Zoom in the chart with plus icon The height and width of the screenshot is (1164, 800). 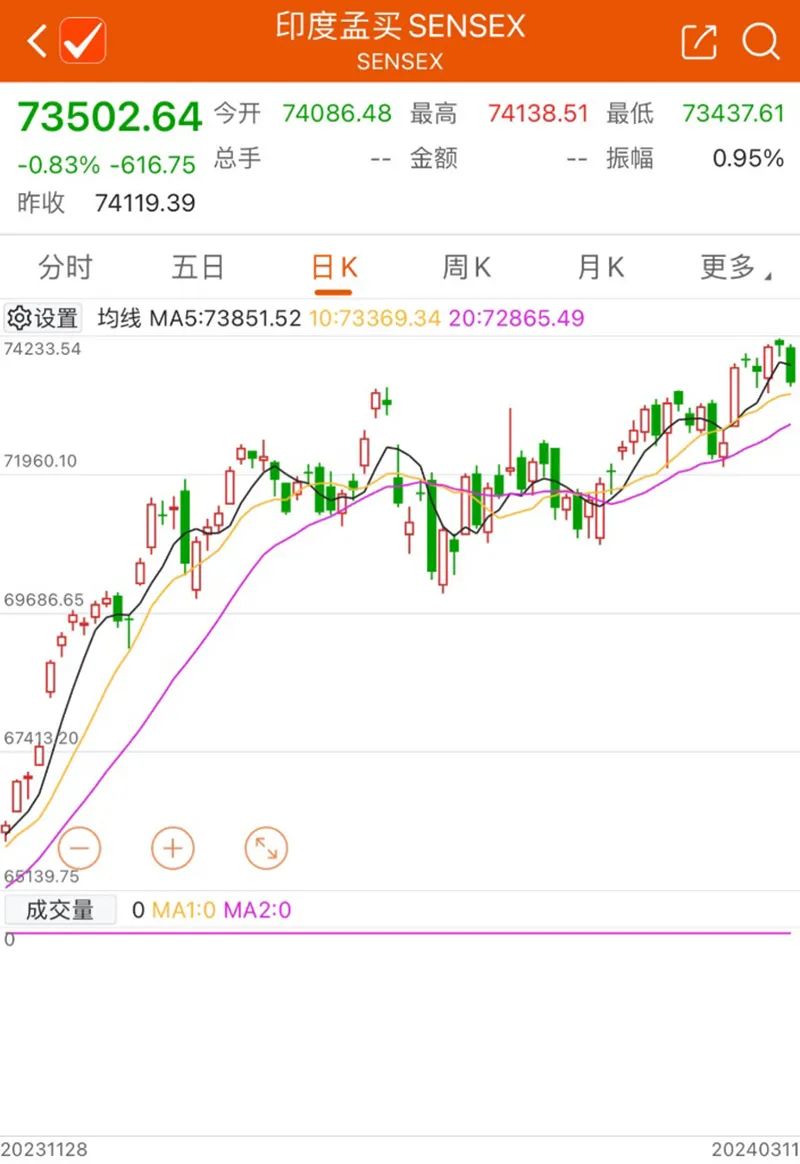(x=173, y=848)
